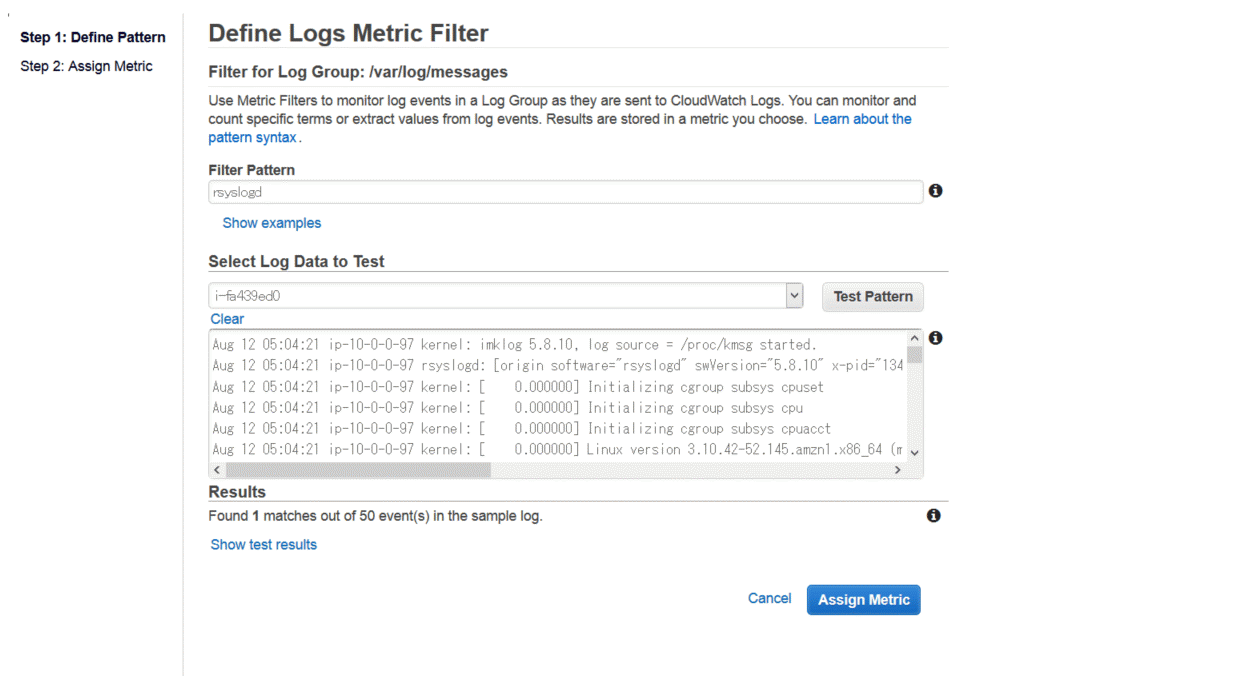Click the info icon beside Results
This screenshot has width=1236, height=676.
point(933,516)
